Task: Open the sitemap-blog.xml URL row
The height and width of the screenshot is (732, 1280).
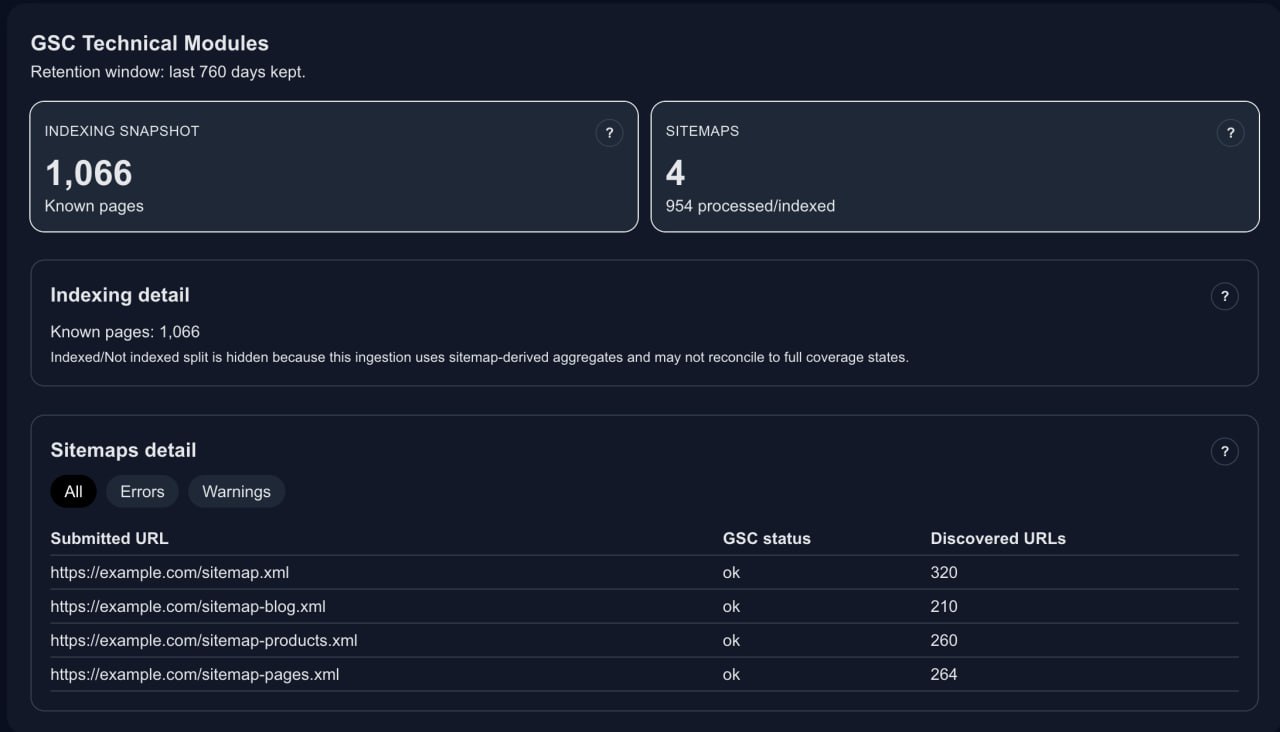Action: click(188, 607)
